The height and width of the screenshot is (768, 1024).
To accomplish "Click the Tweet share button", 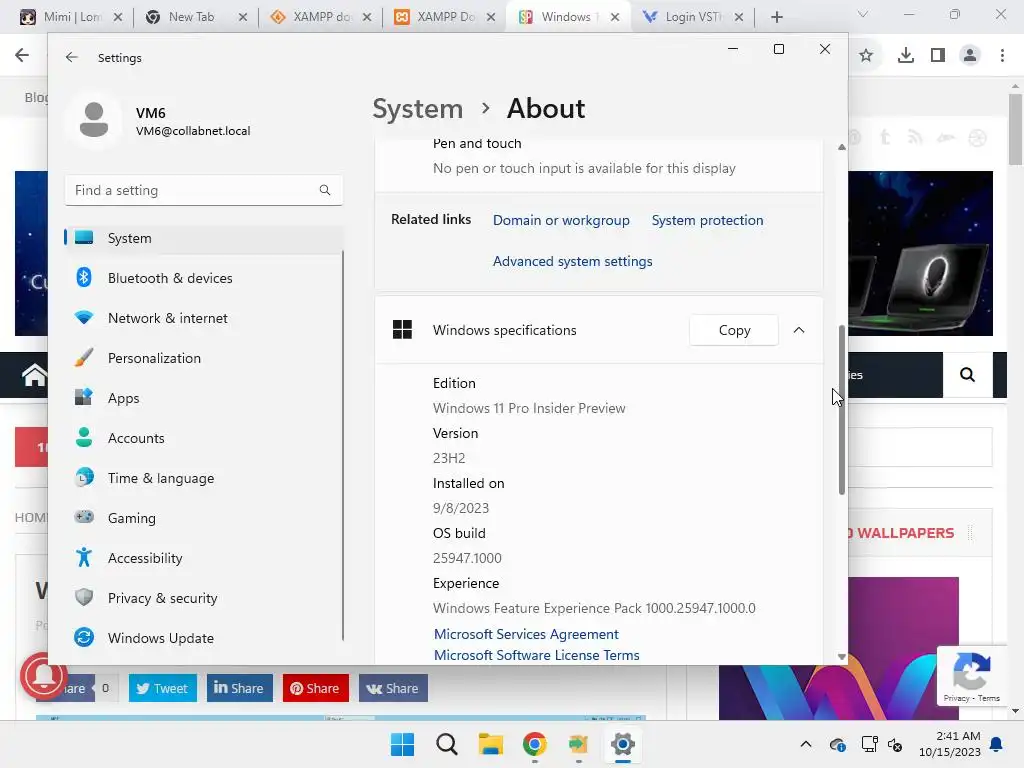I will tap(163, 688).
